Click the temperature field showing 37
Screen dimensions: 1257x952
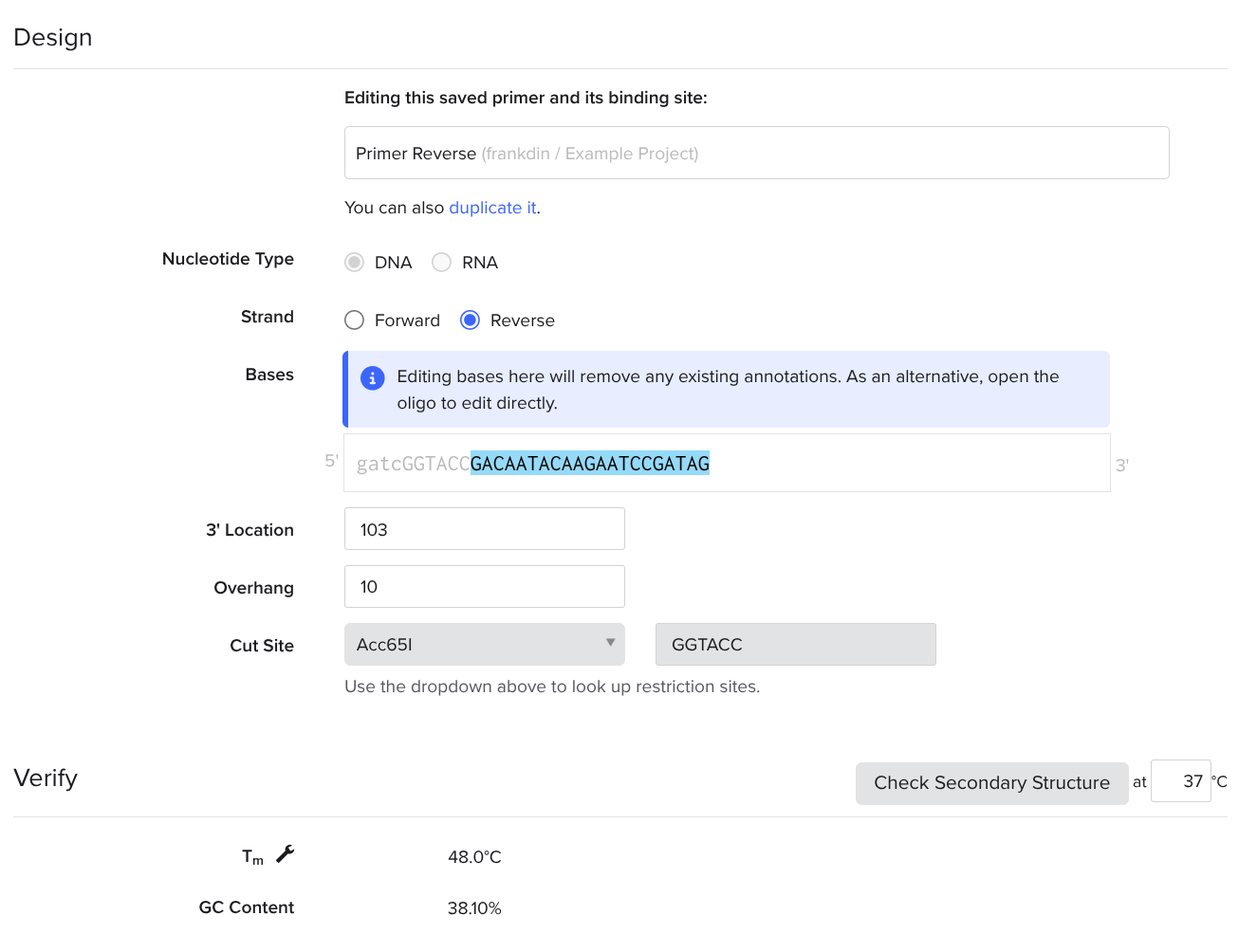coord(1181,781)
